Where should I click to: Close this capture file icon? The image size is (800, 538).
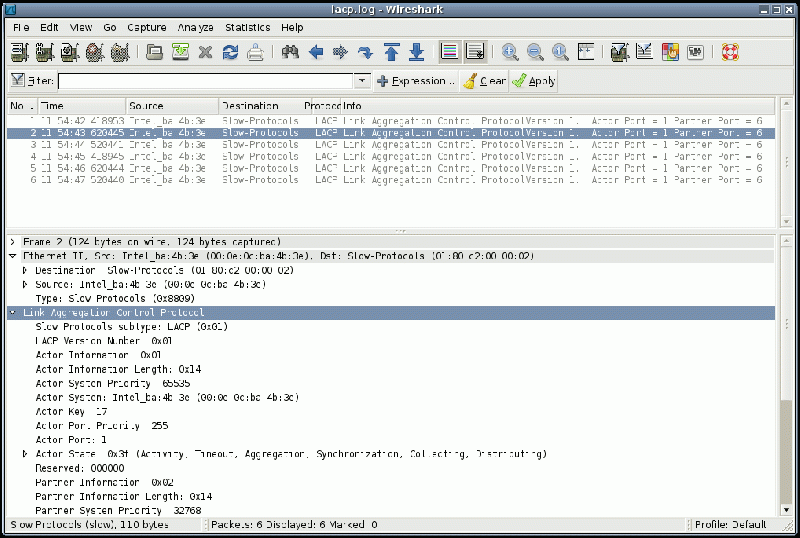205,52
